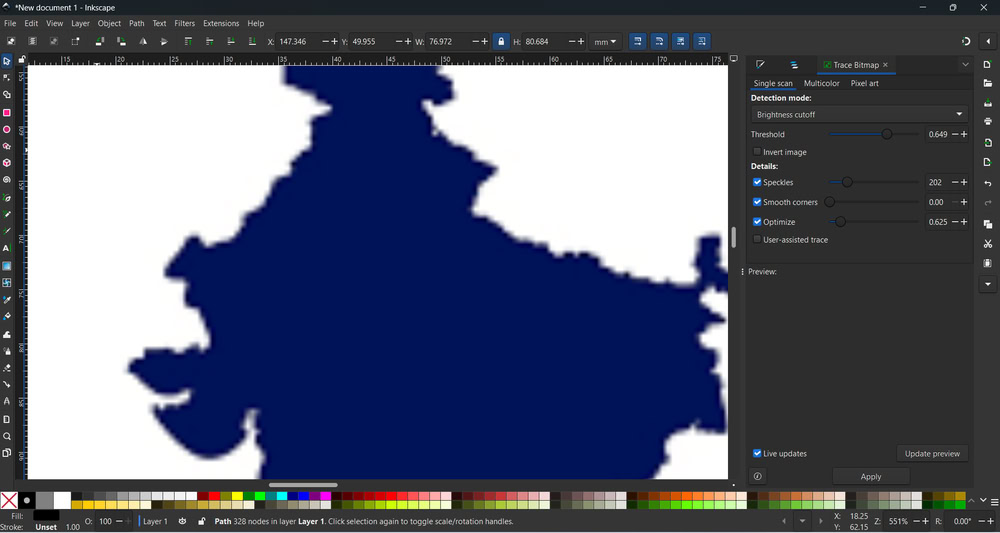Image resolution: width=1000 pixels, height=533 pixels.
Task: Select the Selector arrow tool
Action: pos(6,61)
